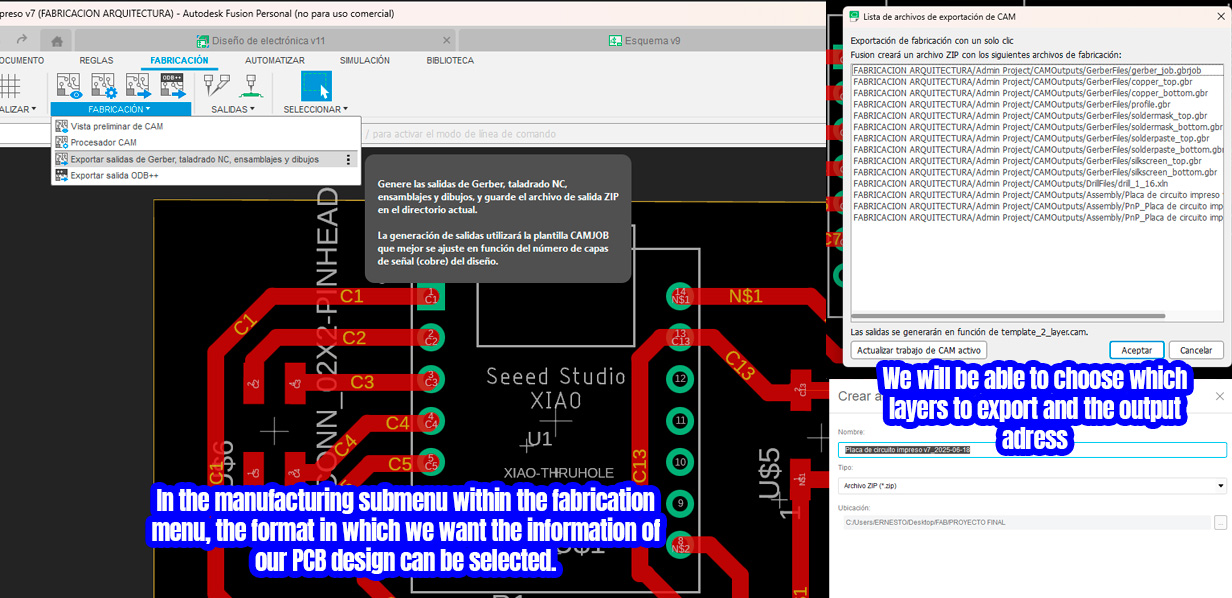The image size is (1232, 598).
Task: Click the Gerber export icon with blue arrow
Action: click(x=138, y=85)
